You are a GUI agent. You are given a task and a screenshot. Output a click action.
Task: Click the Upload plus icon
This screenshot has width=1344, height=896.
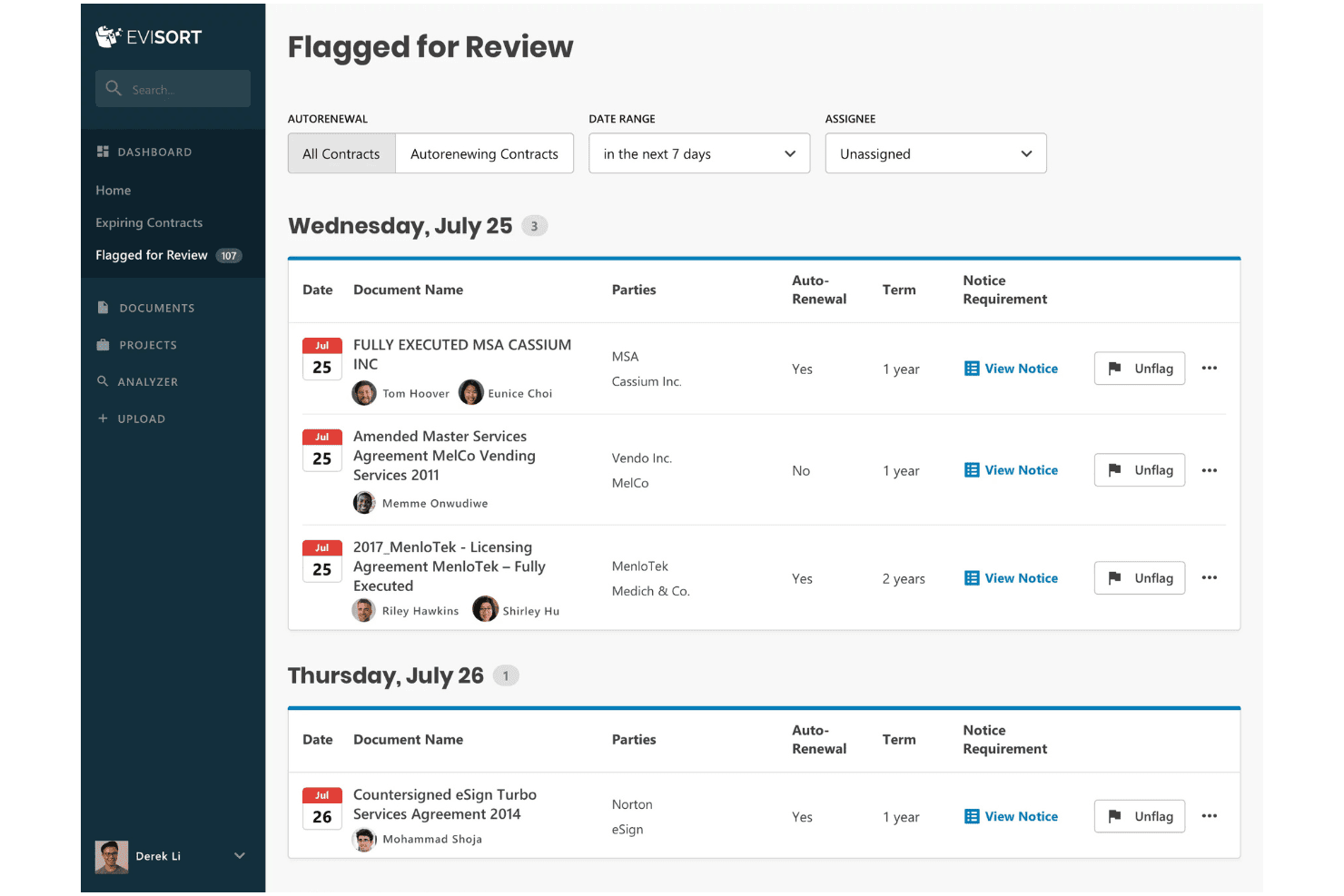point(103,418)
